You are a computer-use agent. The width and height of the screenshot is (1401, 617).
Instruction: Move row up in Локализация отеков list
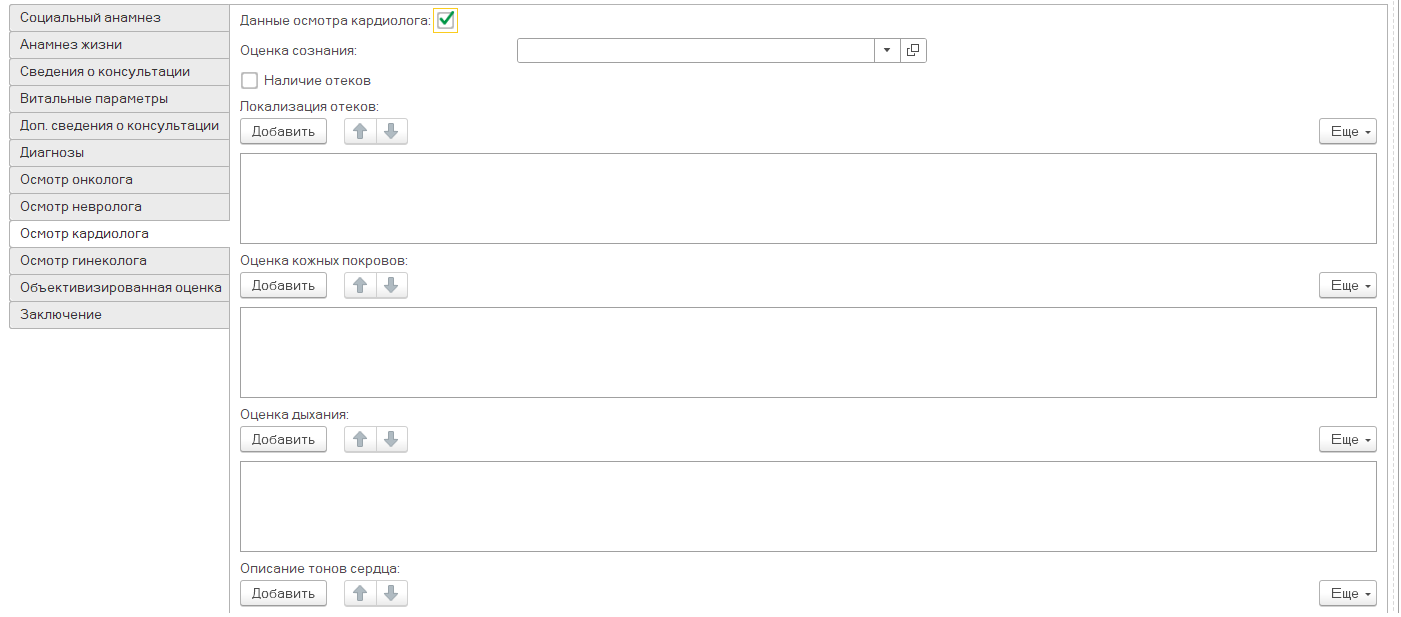[360, 132]
